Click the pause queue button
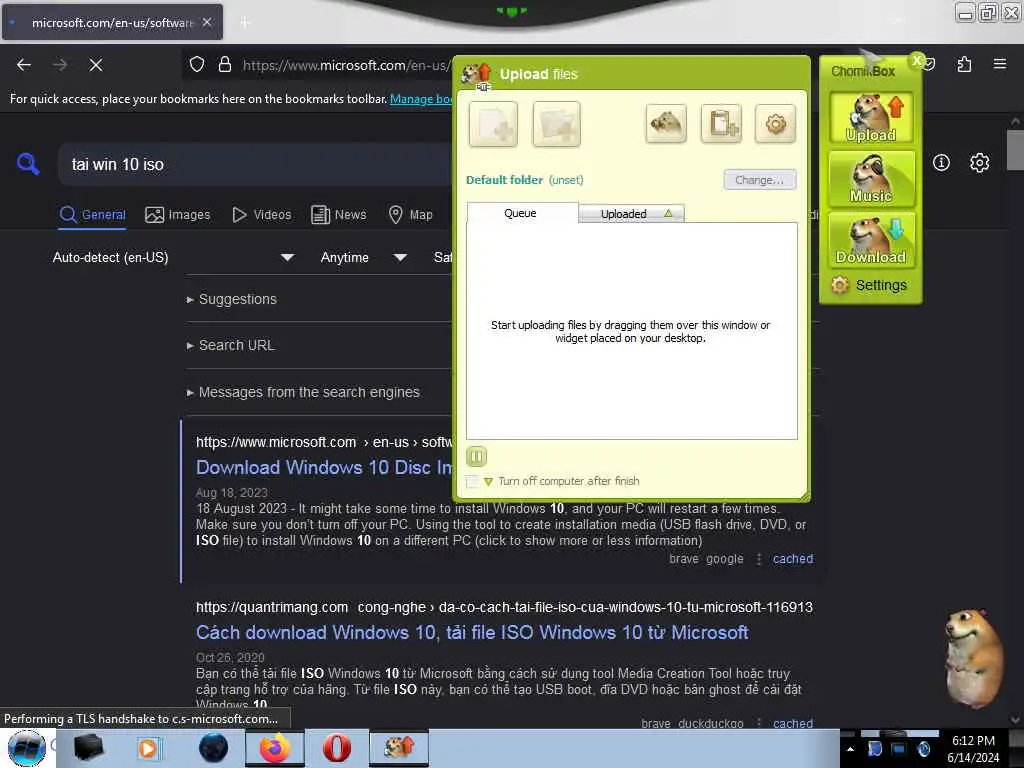 click(x=477, y=456)
